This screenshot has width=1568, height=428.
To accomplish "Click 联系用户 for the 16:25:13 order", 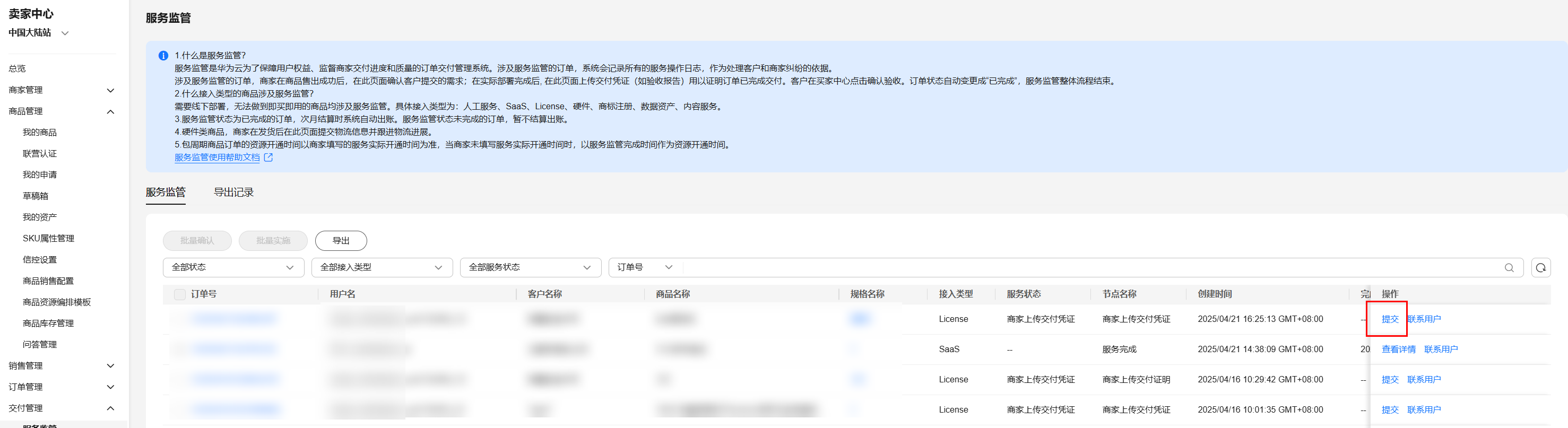I will coord(1424,319).
